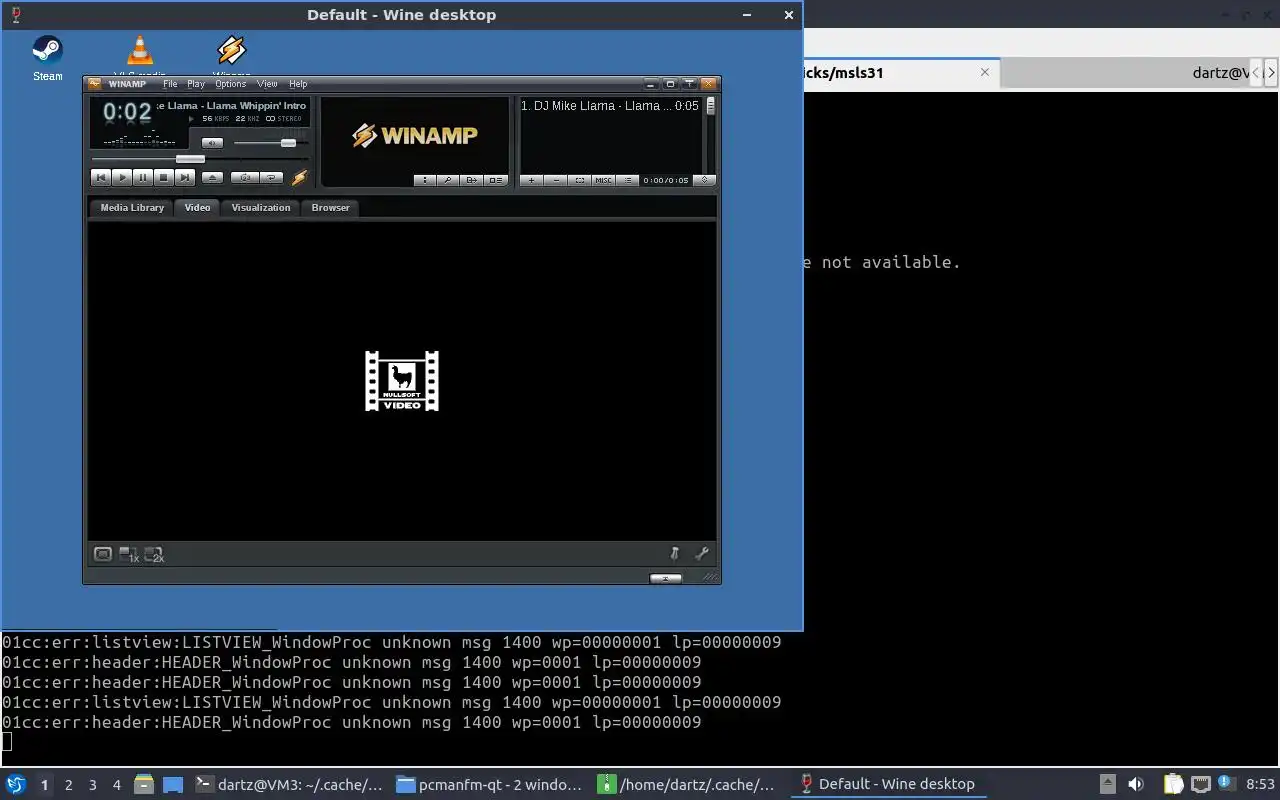Viewport: 1280px width, 800px height.
Task: Open the vertical dots menu under Winamp logo
Action: [x=425, y=180]
